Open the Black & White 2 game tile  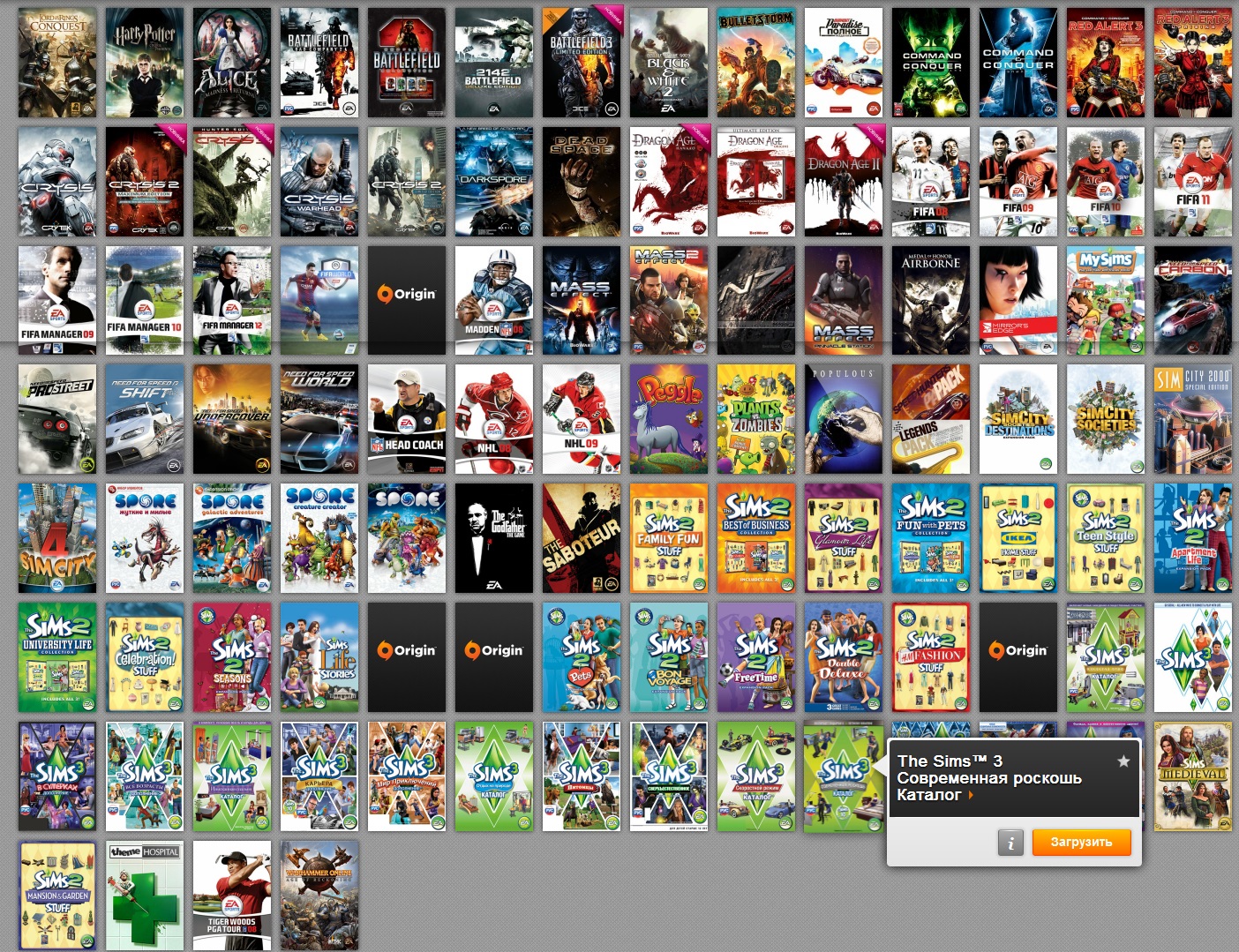point(669,63)
